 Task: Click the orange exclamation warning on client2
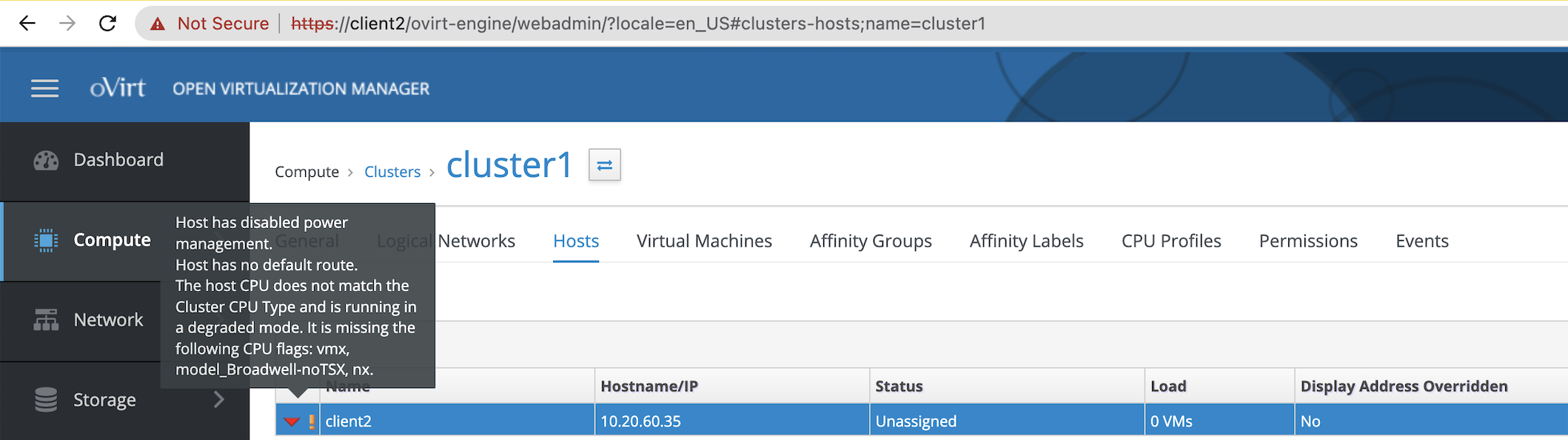(x=312, y=421)
